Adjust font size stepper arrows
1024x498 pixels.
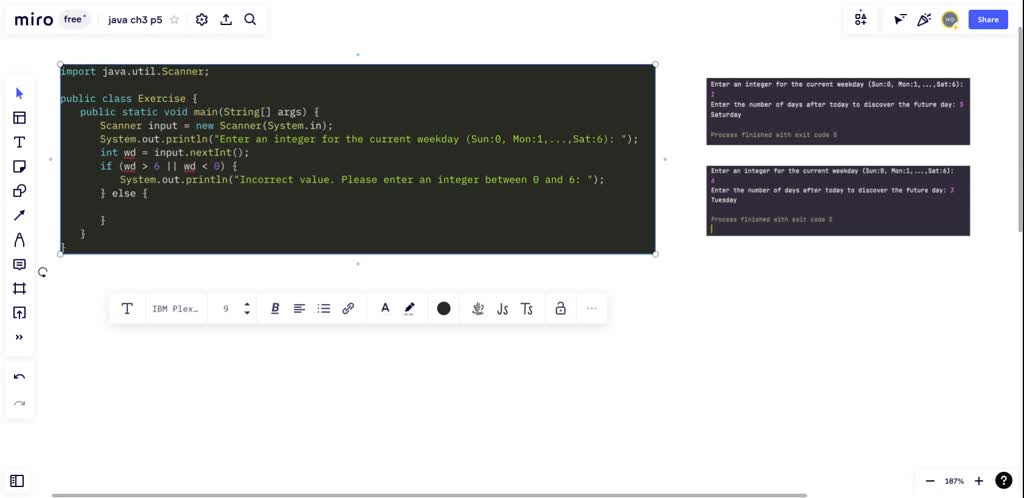point(247,309)
